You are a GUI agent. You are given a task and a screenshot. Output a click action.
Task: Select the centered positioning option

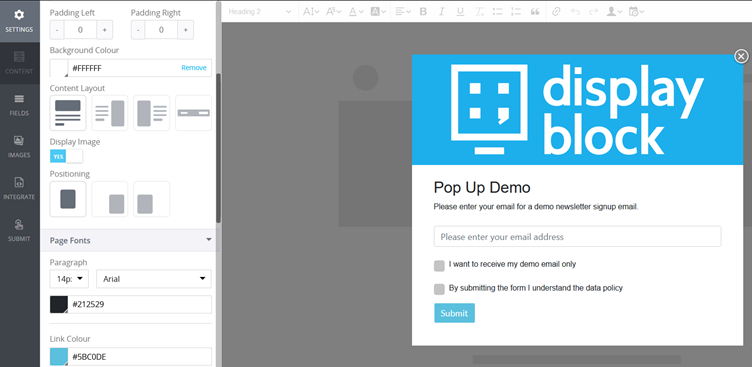[68, 199]
